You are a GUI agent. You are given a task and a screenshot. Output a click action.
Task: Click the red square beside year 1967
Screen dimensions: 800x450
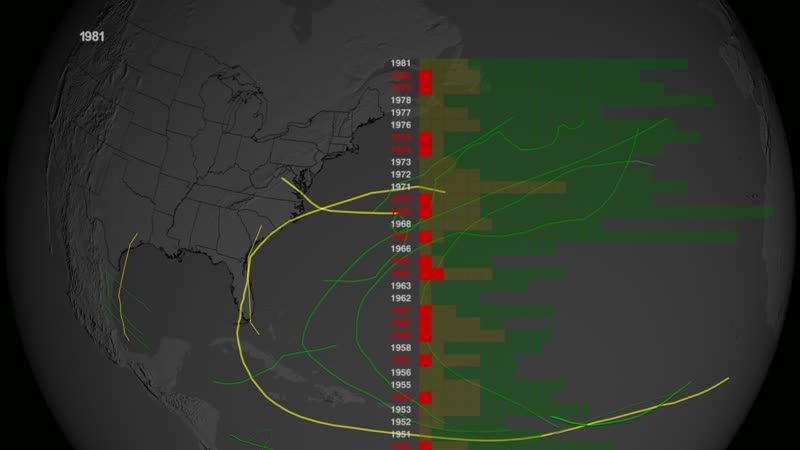tap(425, 237)
